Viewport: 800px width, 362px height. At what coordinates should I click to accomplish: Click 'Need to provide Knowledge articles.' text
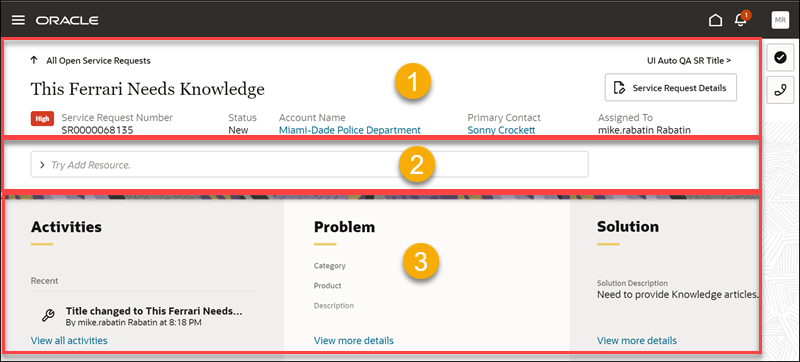tap(678, 294)
